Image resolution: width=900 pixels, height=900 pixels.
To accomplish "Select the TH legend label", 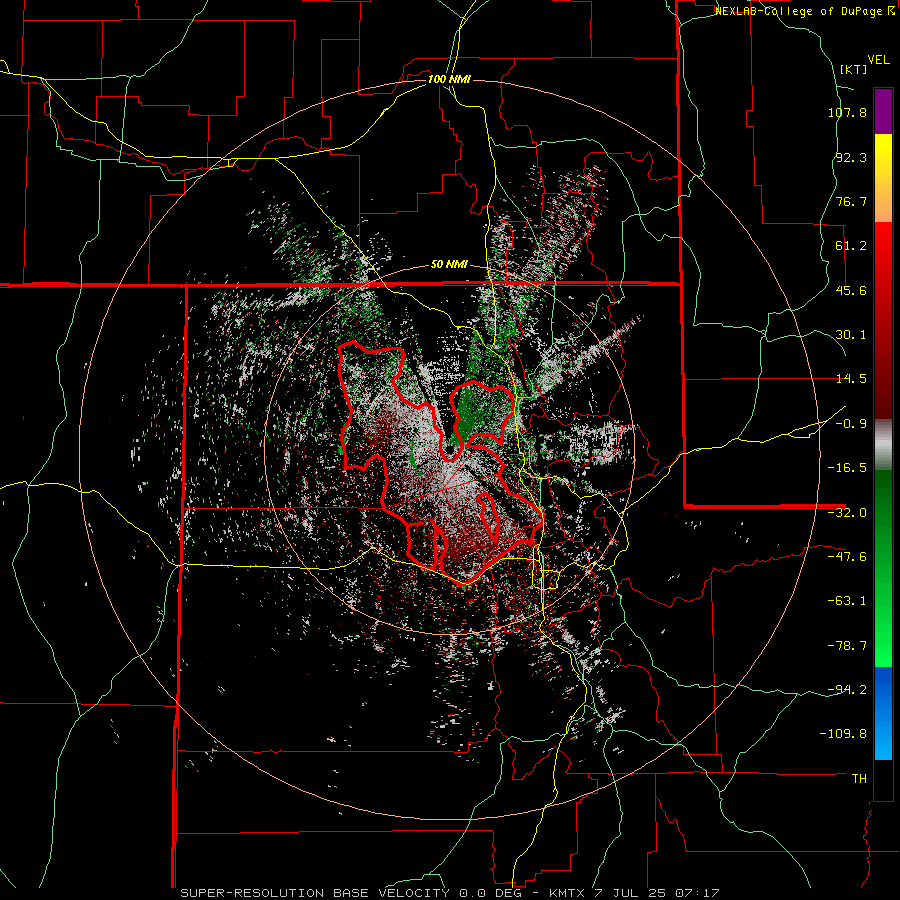I will [859, 779].
